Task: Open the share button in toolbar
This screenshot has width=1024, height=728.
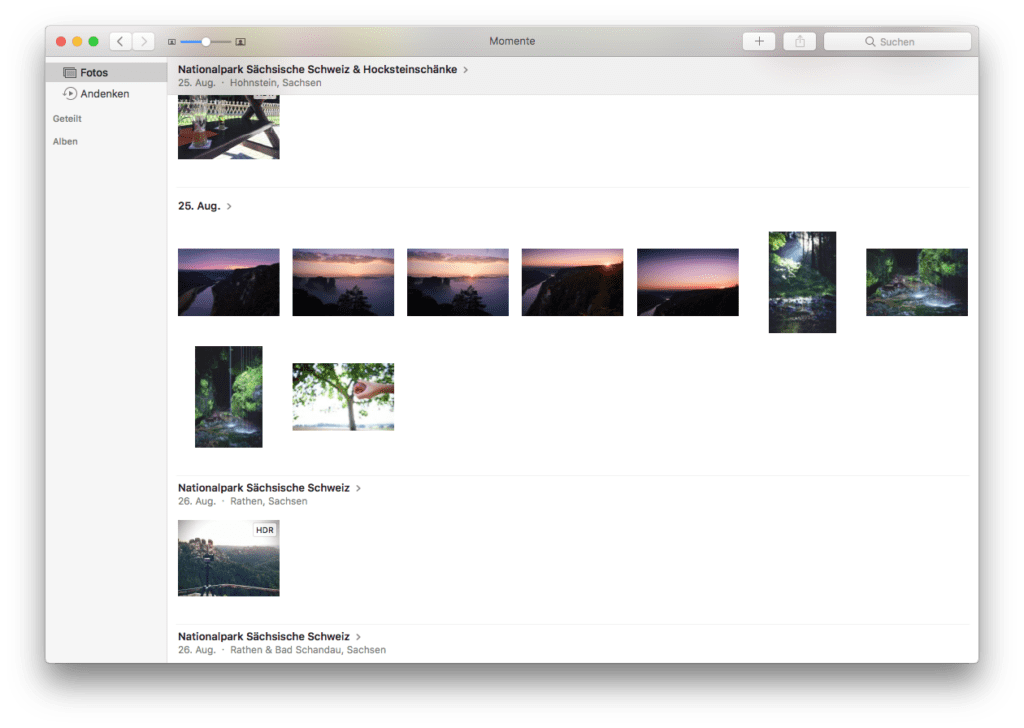Action: (x=800, y=41)
